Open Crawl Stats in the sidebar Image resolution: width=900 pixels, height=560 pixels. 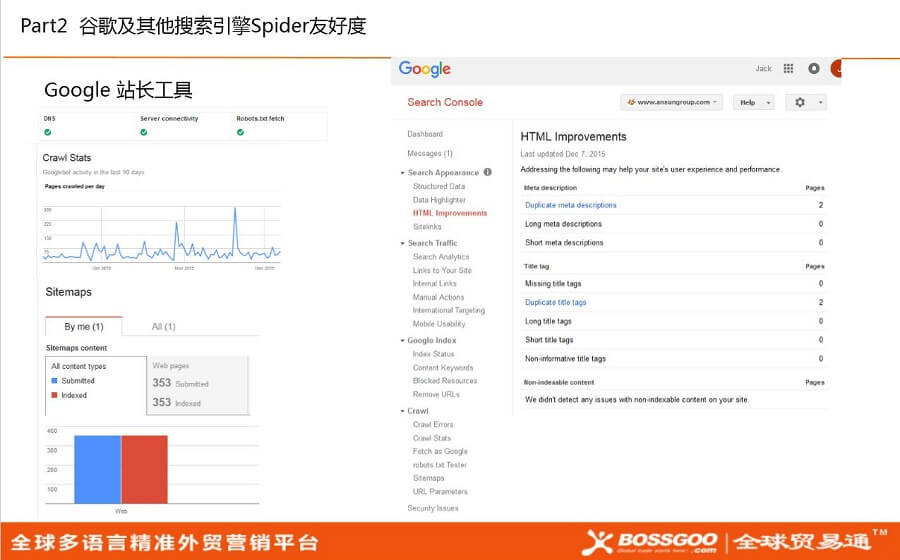pyautogui.click(x=432, y=438)
